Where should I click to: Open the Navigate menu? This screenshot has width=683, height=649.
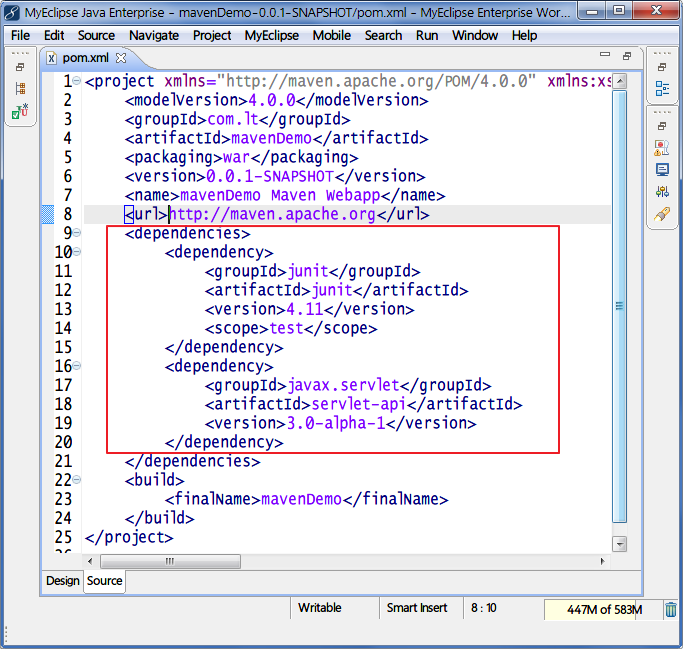154,35
